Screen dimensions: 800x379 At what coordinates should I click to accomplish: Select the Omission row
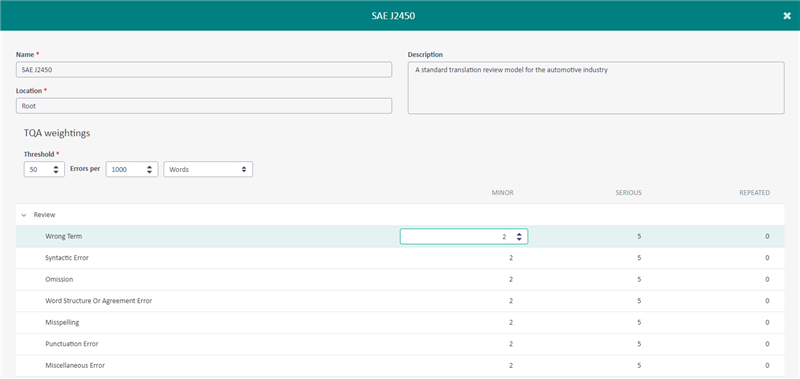coord(400,280)
